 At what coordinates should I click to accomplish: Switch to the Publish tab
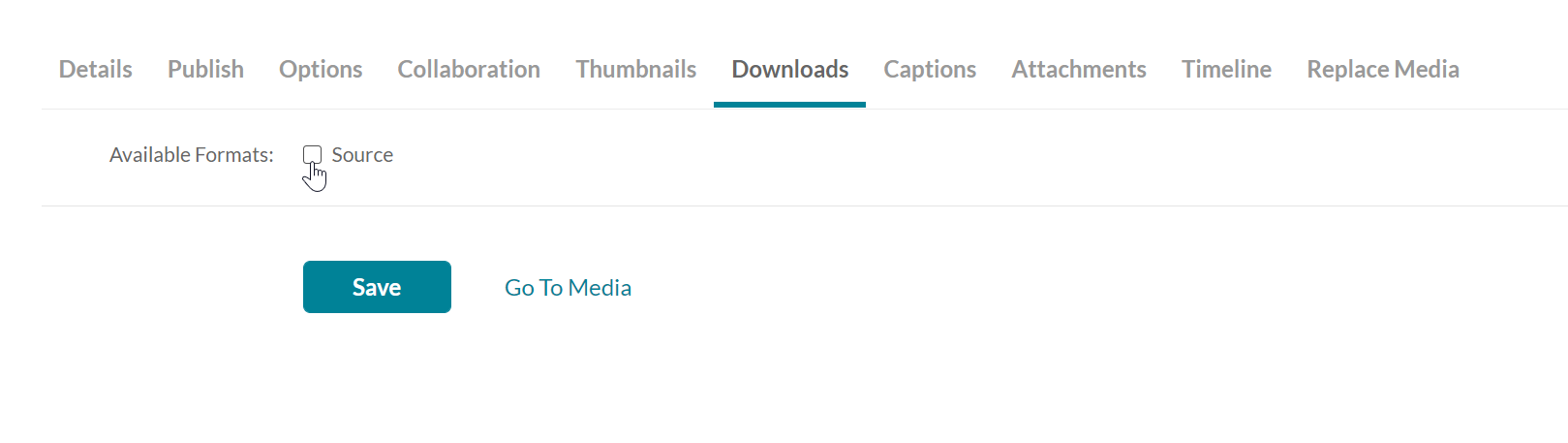pos(205,69)
